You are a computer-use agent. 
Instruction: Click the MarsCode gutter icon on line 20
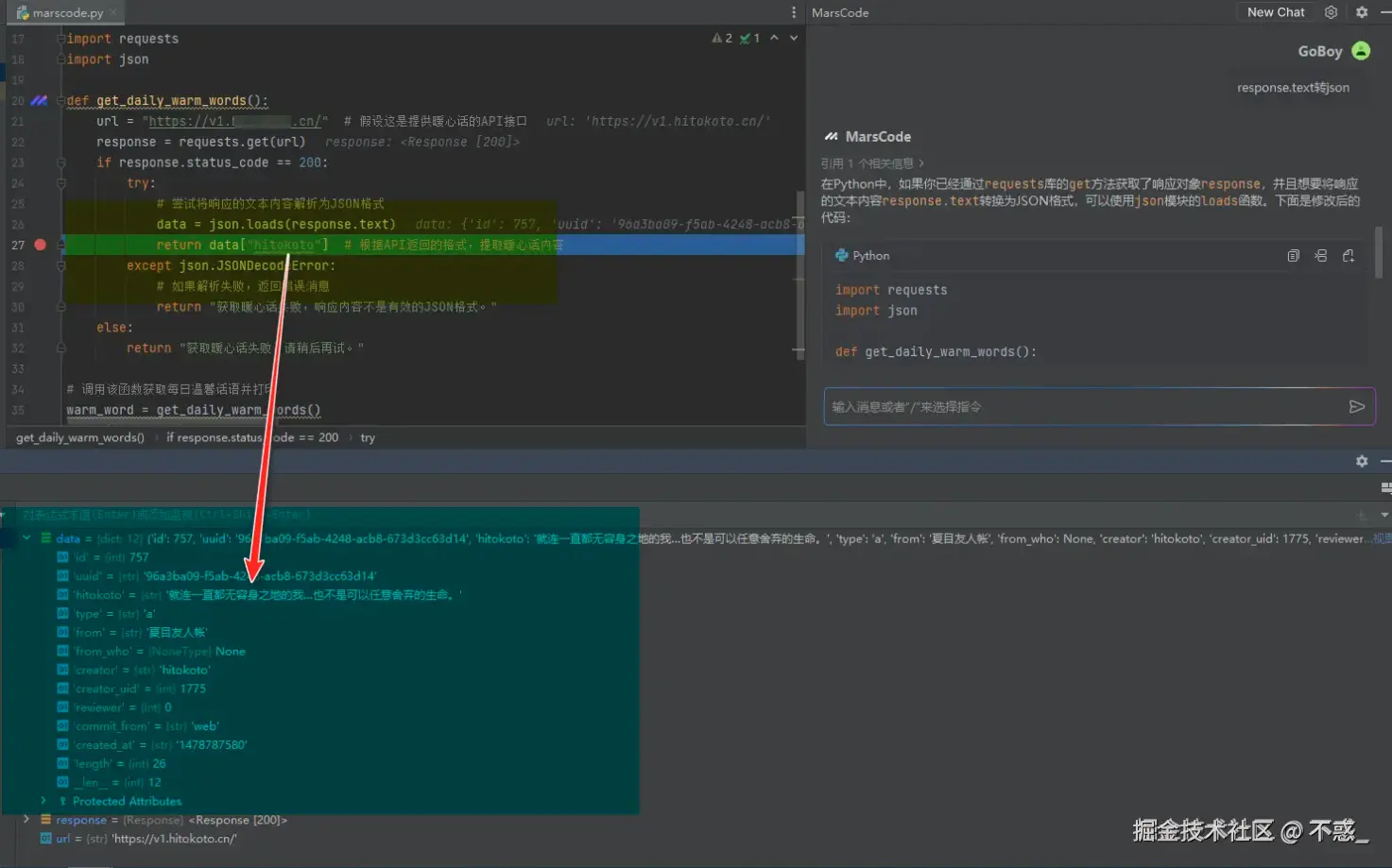coord(39,100)
